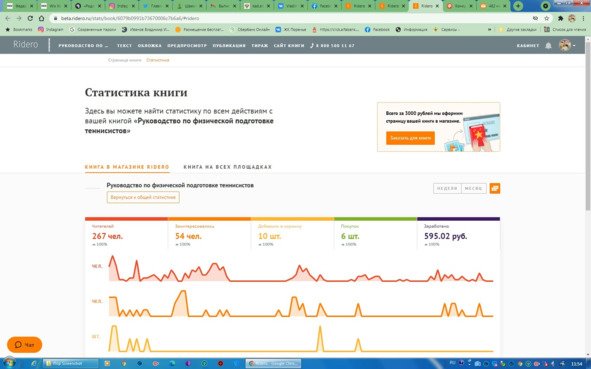Open a new browser tab
The height and width of the screenshot is (369, 591).
click(518, 6)
